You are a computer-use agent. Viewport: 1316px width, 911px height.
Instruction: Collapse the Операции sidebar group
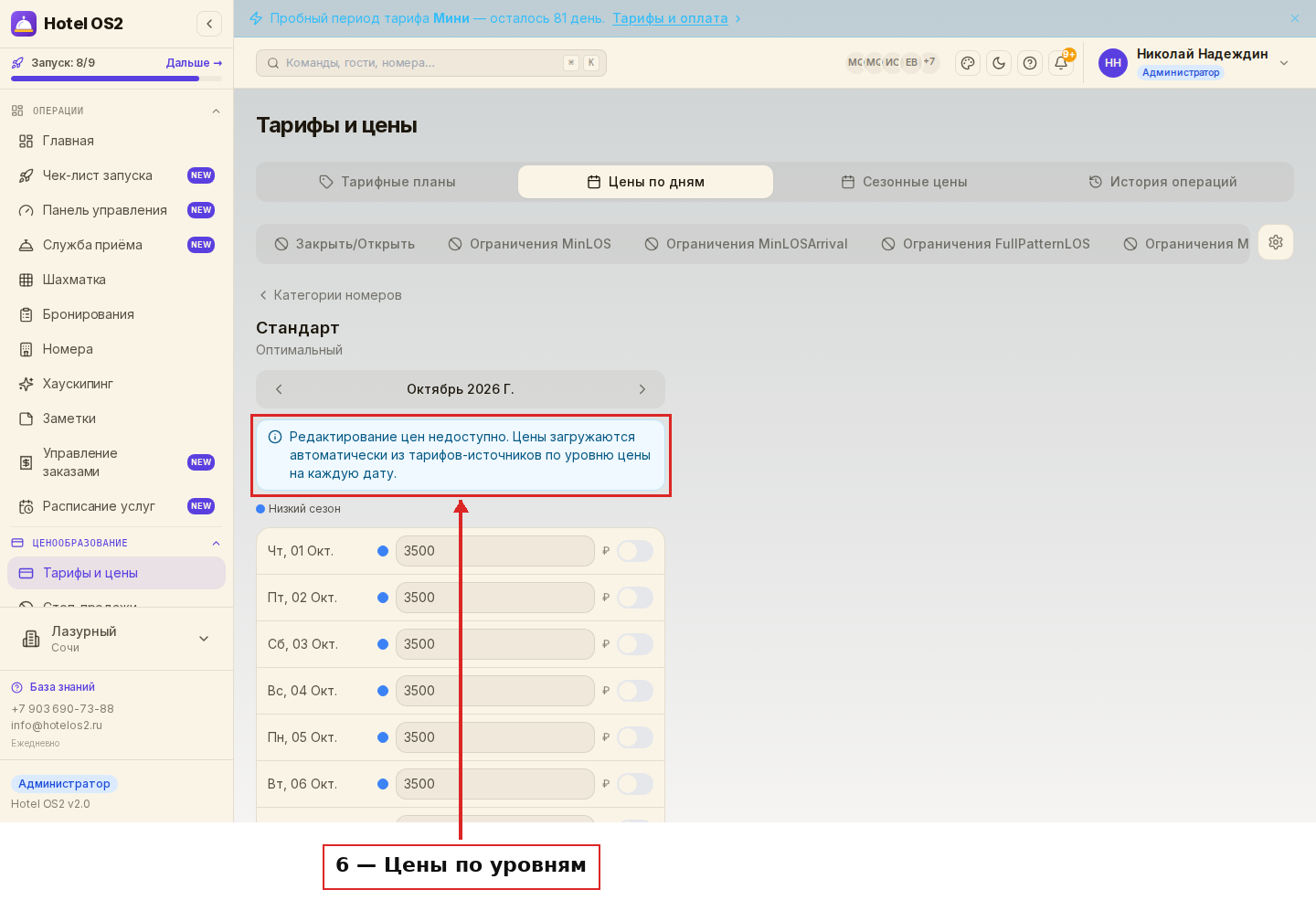116,111
